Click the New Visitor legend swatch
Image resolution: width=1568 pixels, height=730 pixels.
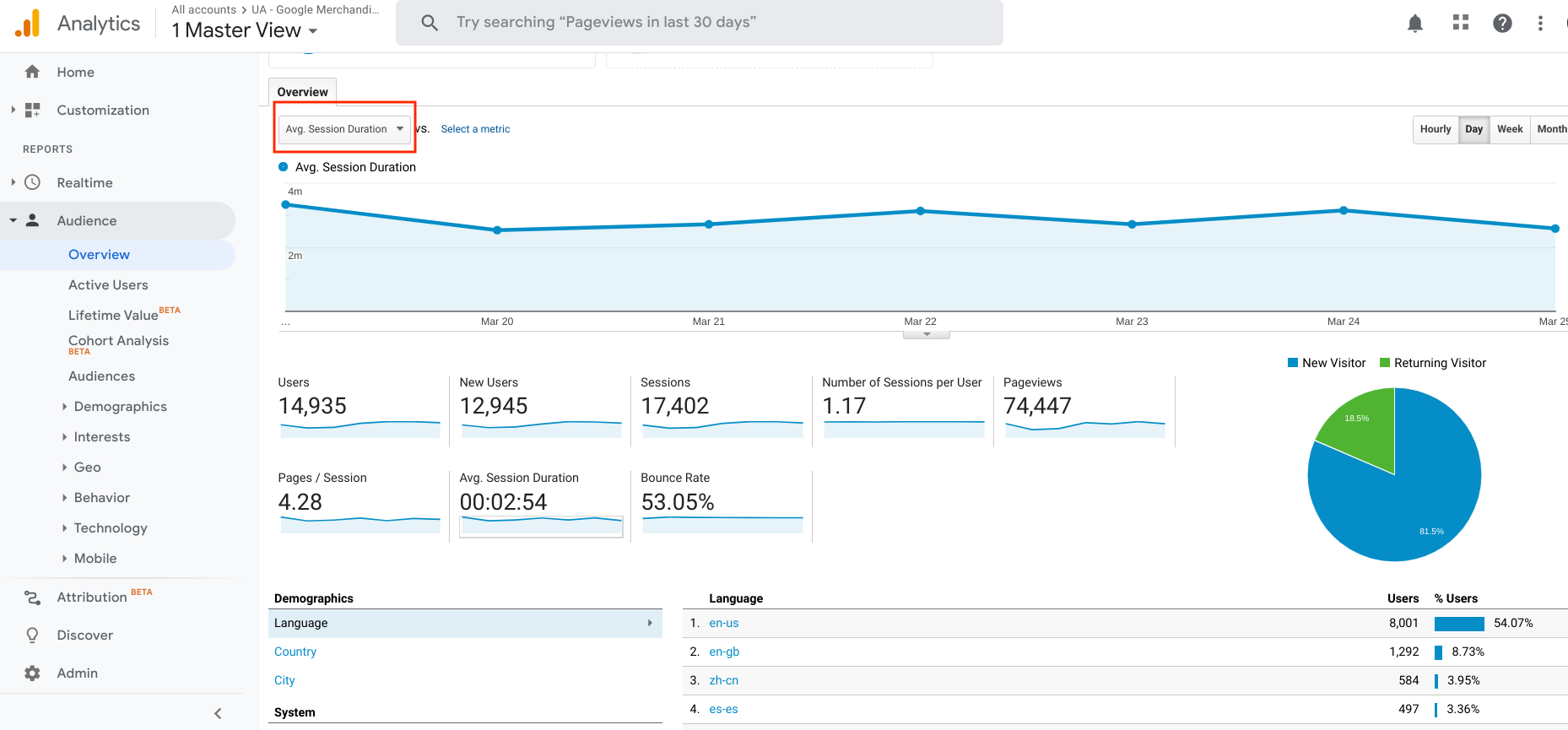[x=1292, y=363]
